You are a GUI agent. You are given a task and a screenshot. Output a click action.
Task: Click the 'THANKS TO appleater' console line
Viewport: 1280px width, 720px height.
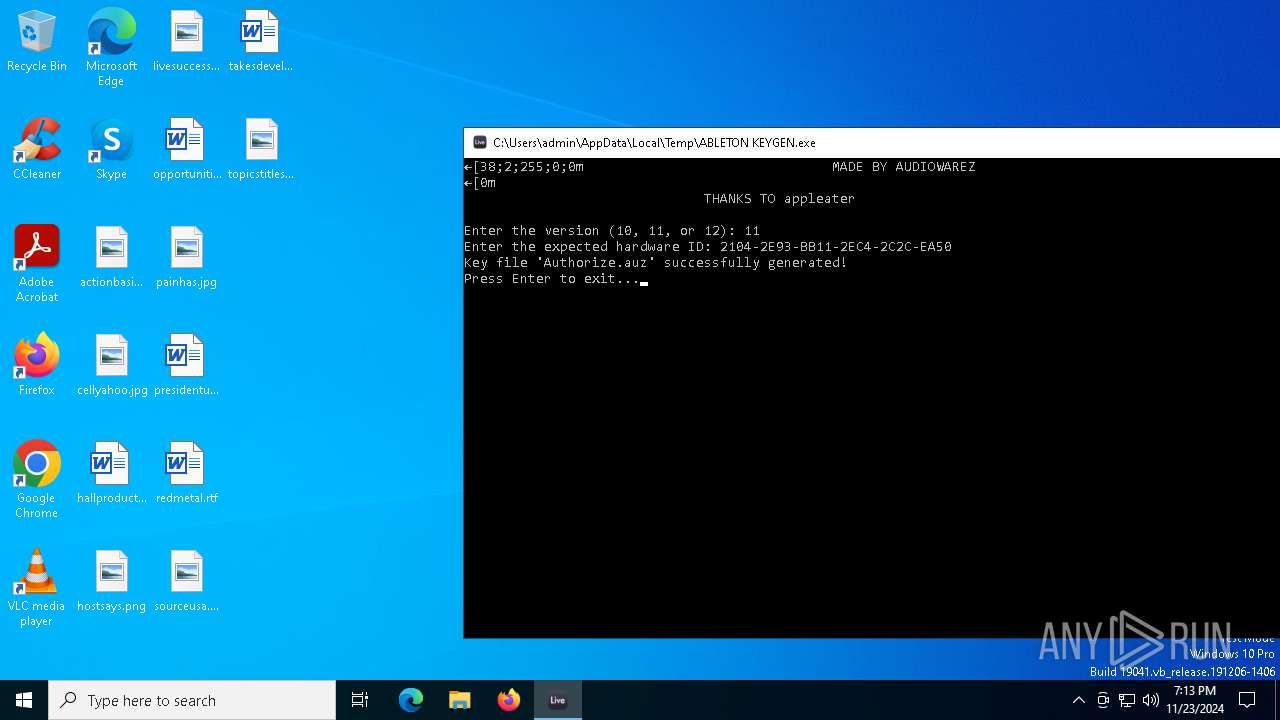pyautogui.click(x=780, y=199)
